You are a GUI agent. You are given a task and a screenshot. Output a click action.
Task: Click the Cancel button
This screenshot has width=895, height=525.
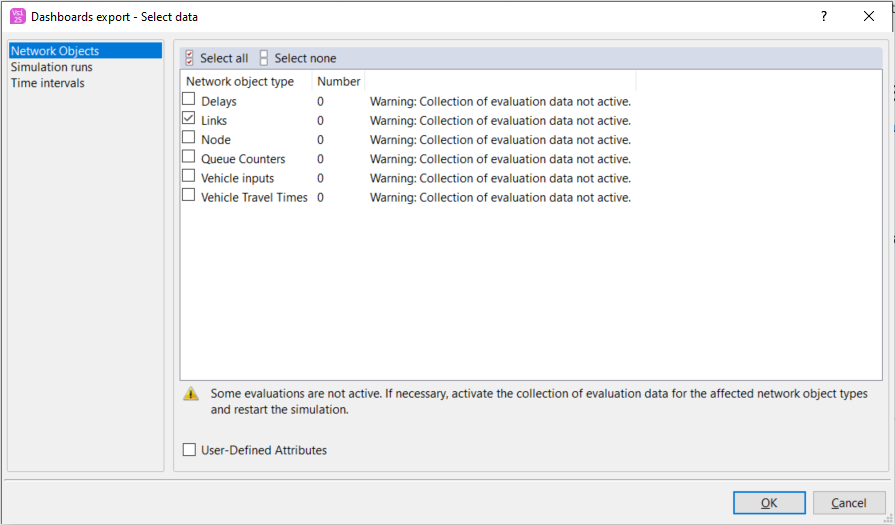point(849,503)
